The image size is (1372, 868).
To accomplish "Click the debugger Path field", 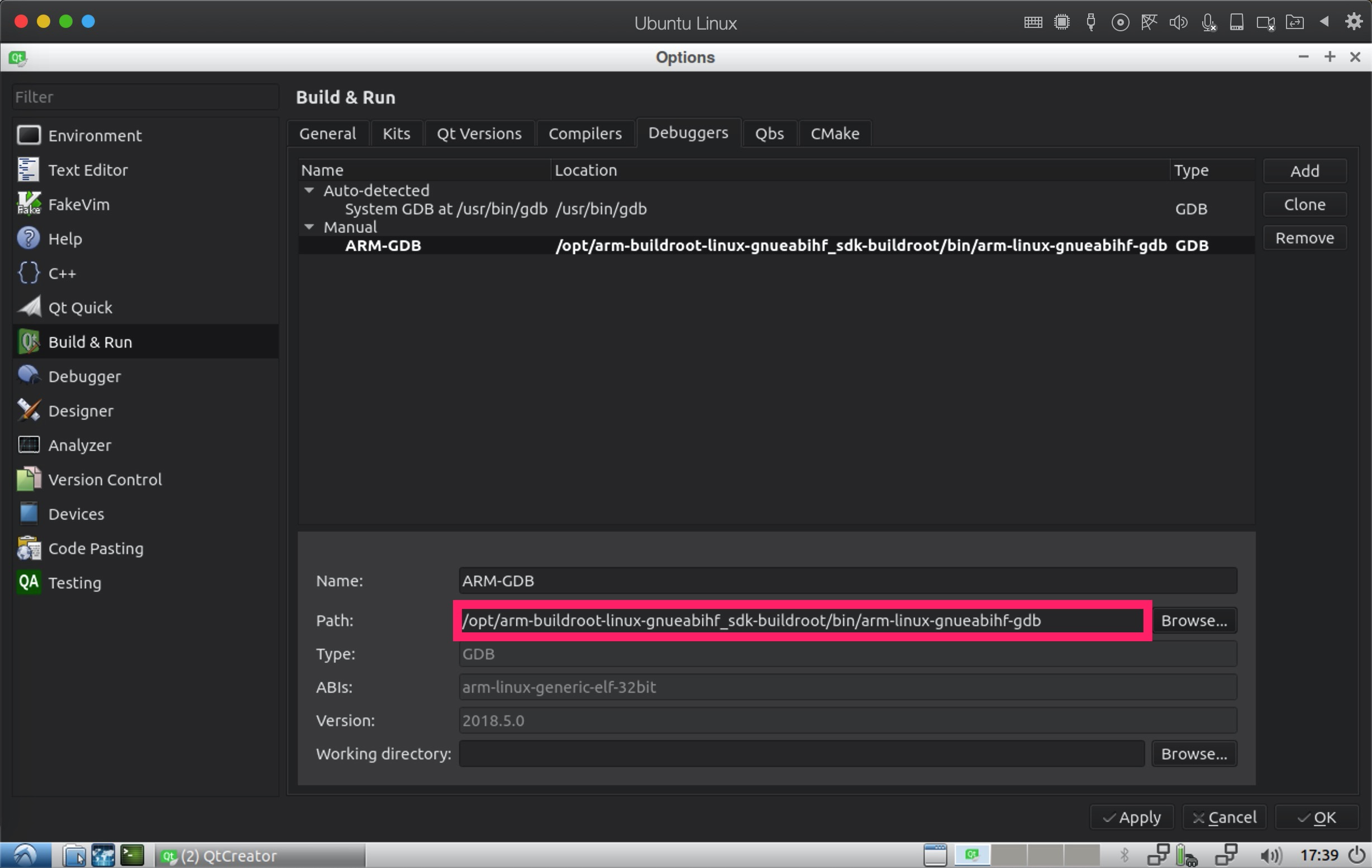I will [x=802, y=620].
